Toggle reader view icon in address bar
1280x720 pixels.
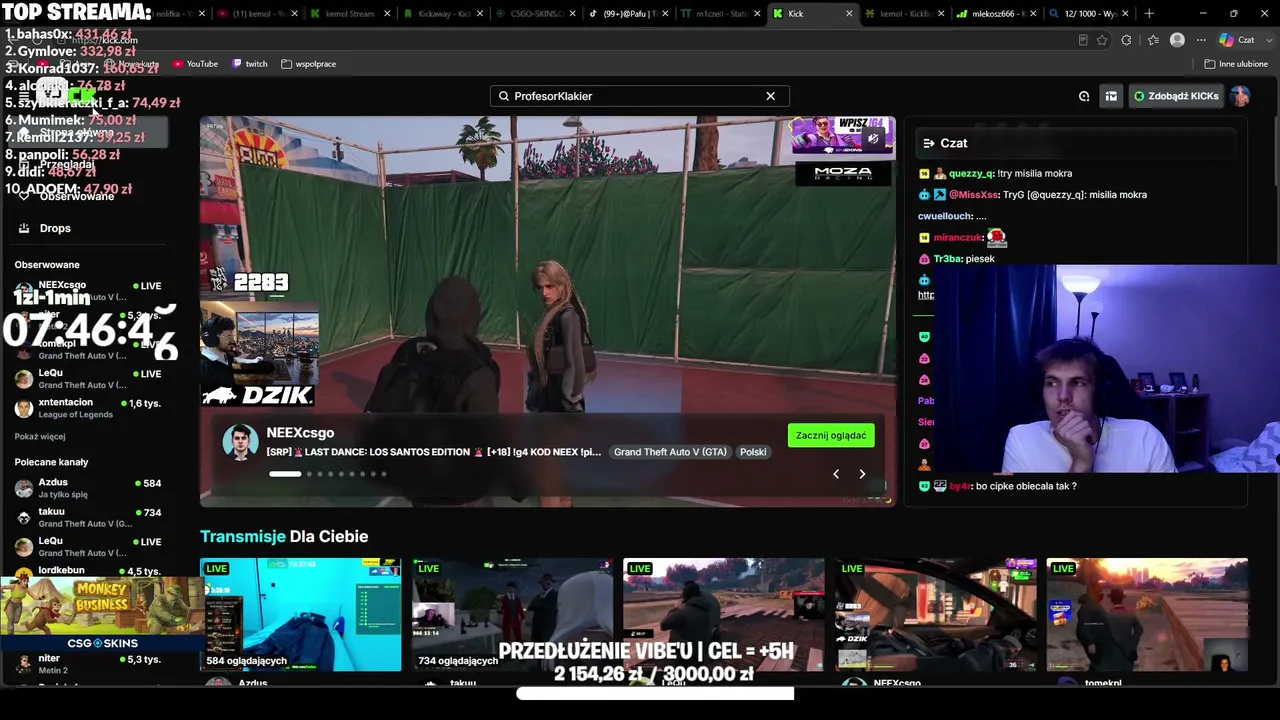1083,40
